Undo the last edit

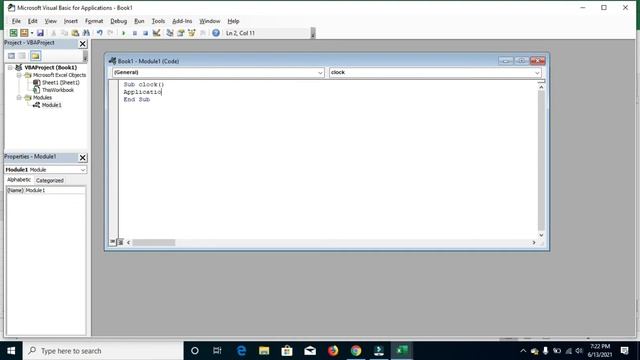100,33
